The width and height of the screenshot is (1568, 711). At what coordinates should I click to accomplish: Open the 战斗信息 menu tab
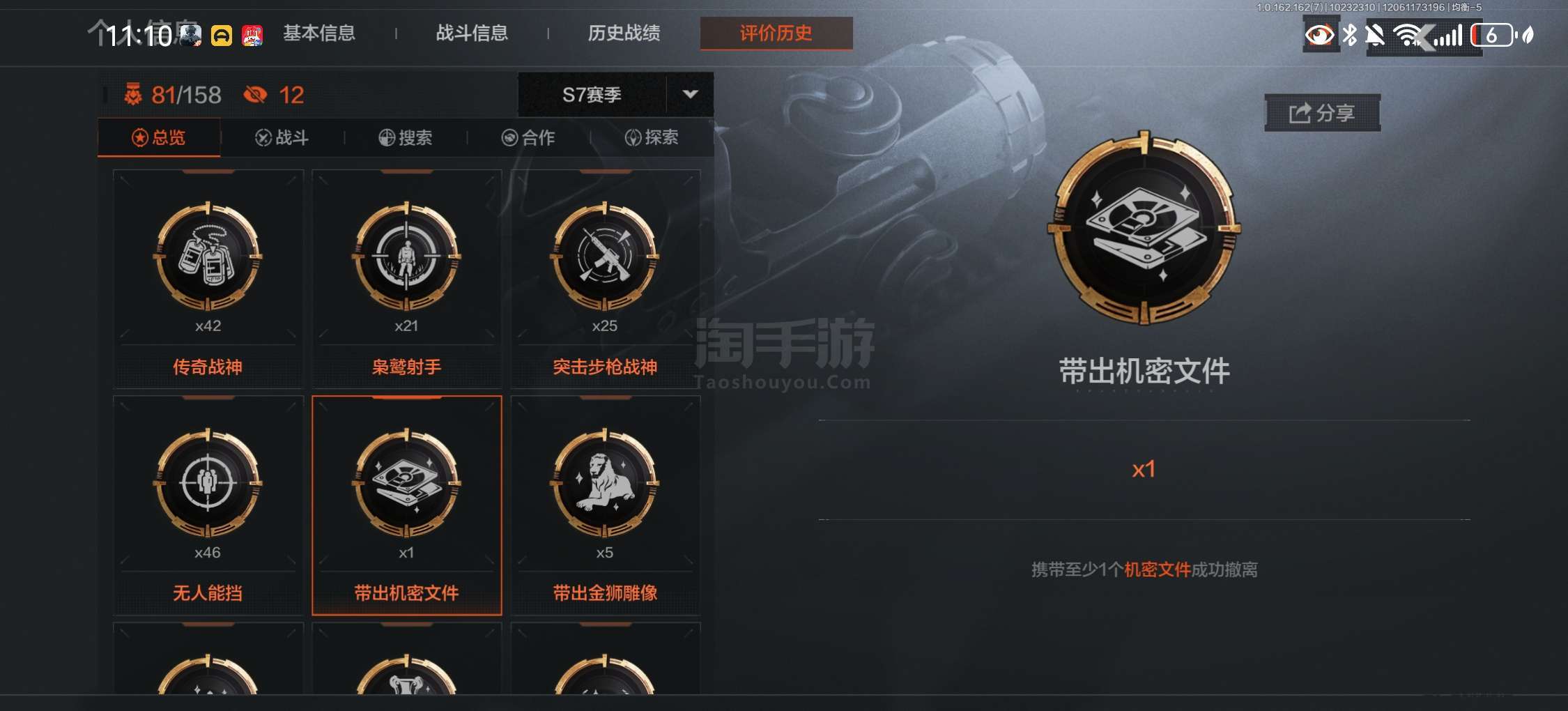[472, 33]
